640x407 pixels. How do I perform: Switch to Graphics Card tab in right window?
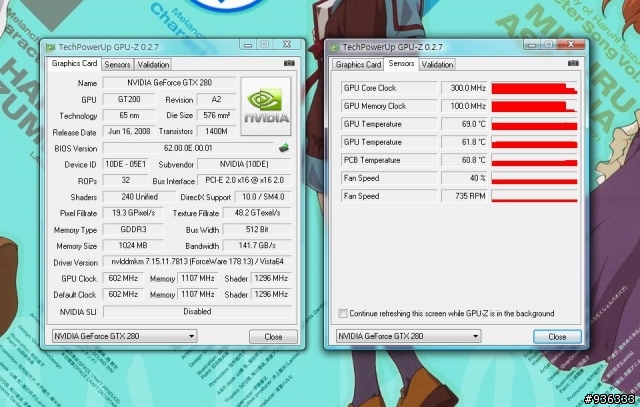point(358,64)
